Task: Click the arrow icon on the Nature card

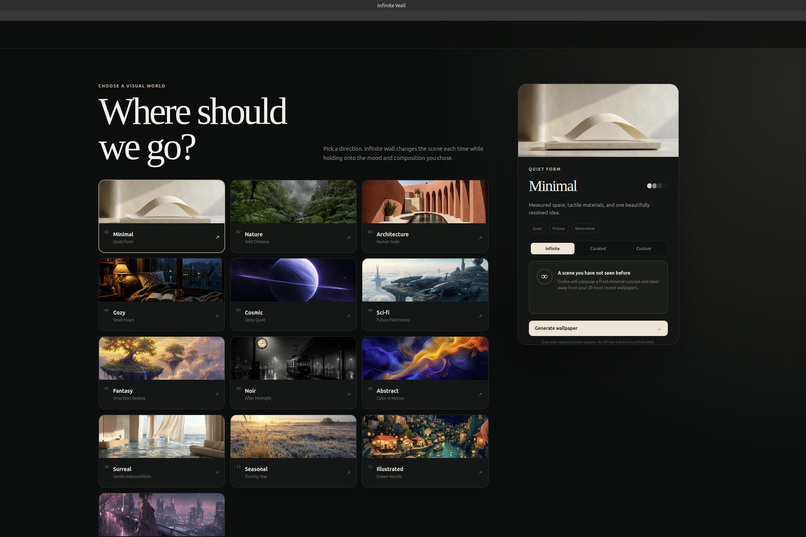Action: point(349,237)
